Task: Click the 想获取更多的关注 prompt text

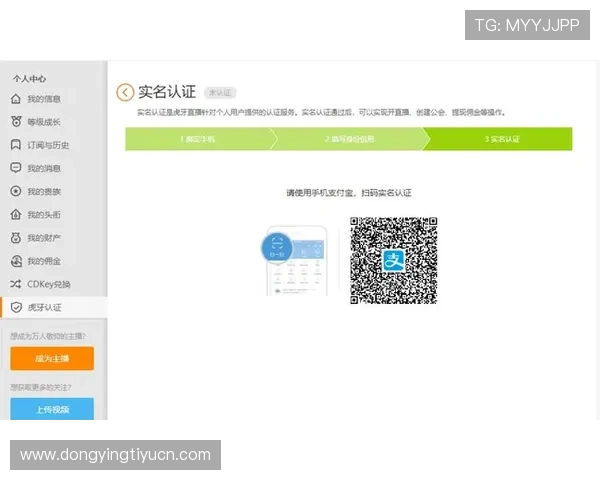Action: (x=41, y=387)
